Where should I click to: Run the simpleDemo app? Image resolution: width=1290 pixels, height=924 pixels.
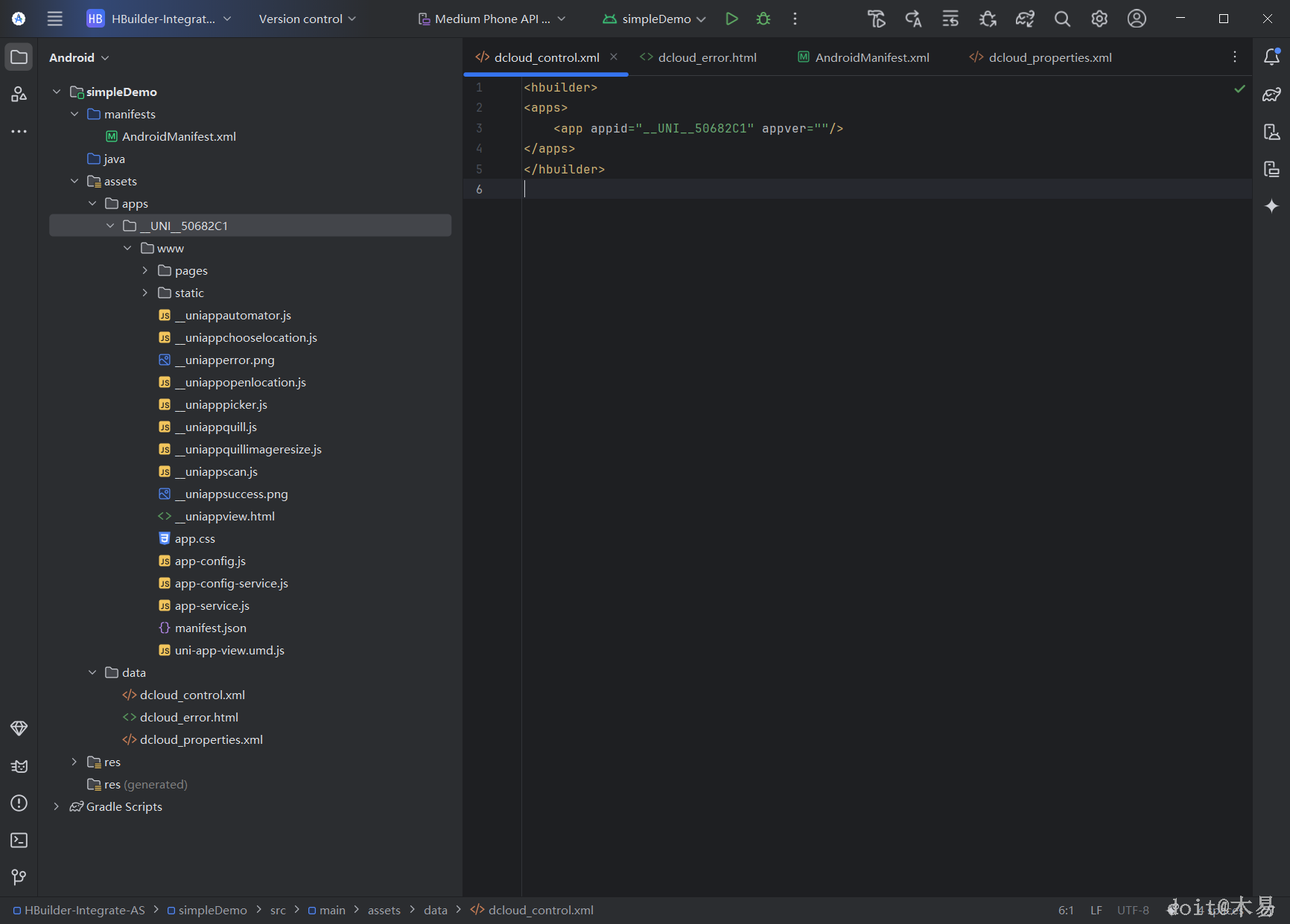pyautogui.click(x=731, y=19)
